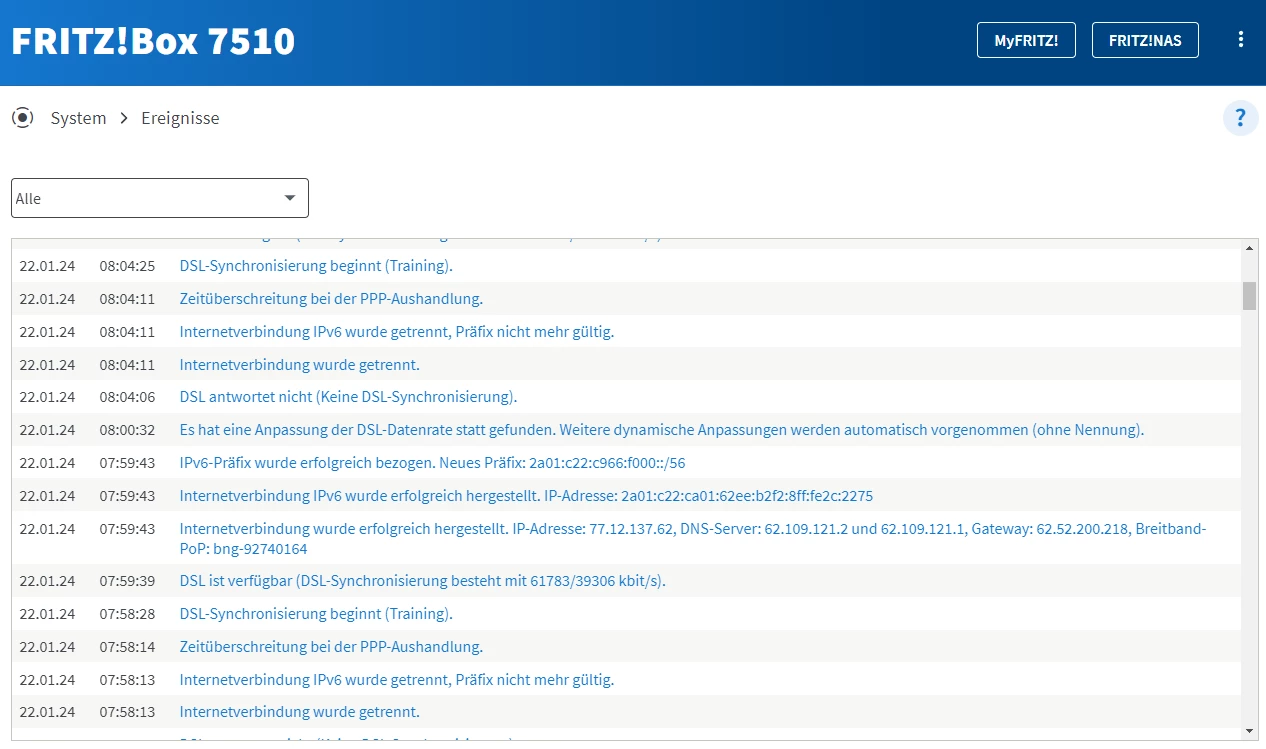The height and width of the screenshot is (749, 1266).
Task: Open 07:58:13 Internetverbindung wurde getrennt entry
Action: click(x=300, y=712)
